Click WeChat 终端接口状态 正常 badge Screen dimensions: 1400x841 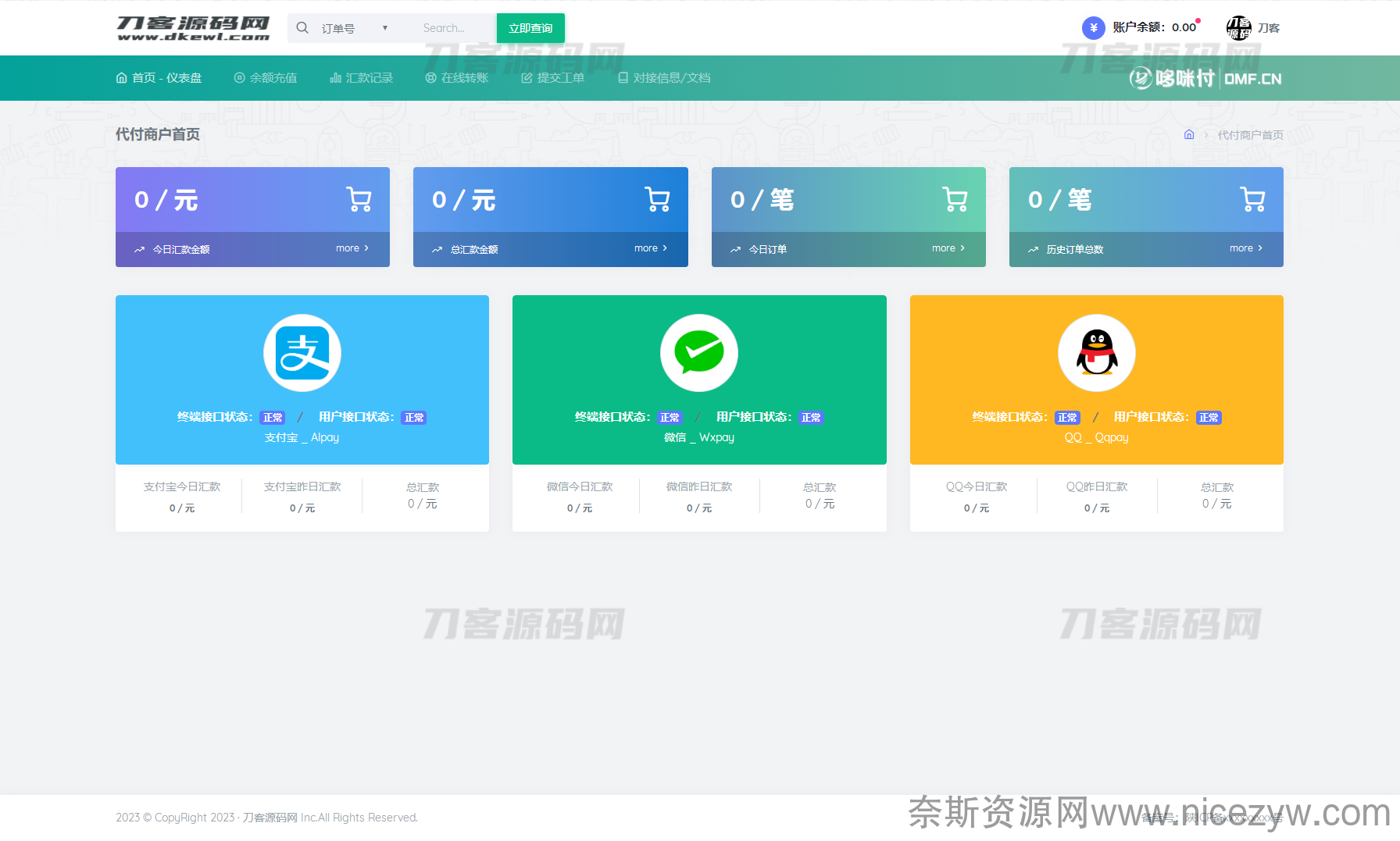coord(670,418)
